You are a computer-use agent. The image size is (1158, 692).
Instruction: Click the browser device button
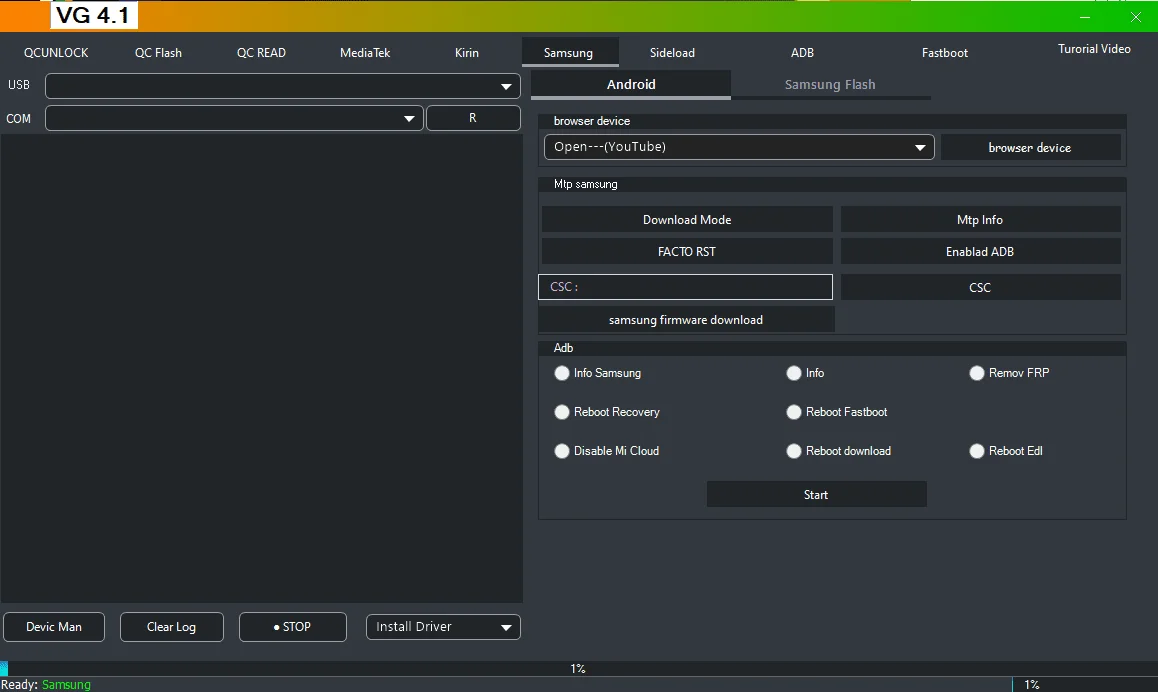(x=1030, y=147)
